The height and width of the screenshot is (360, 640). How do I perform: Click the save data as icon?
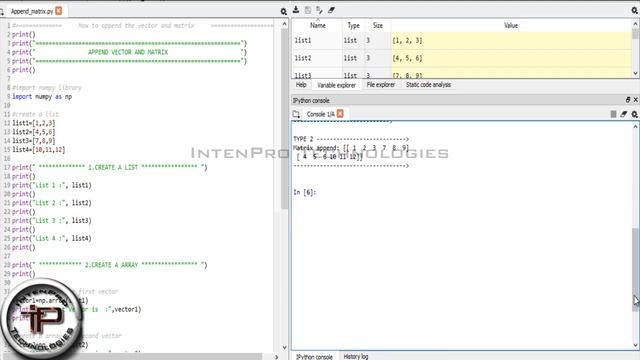pyautogui.click(x=319, y=10)
